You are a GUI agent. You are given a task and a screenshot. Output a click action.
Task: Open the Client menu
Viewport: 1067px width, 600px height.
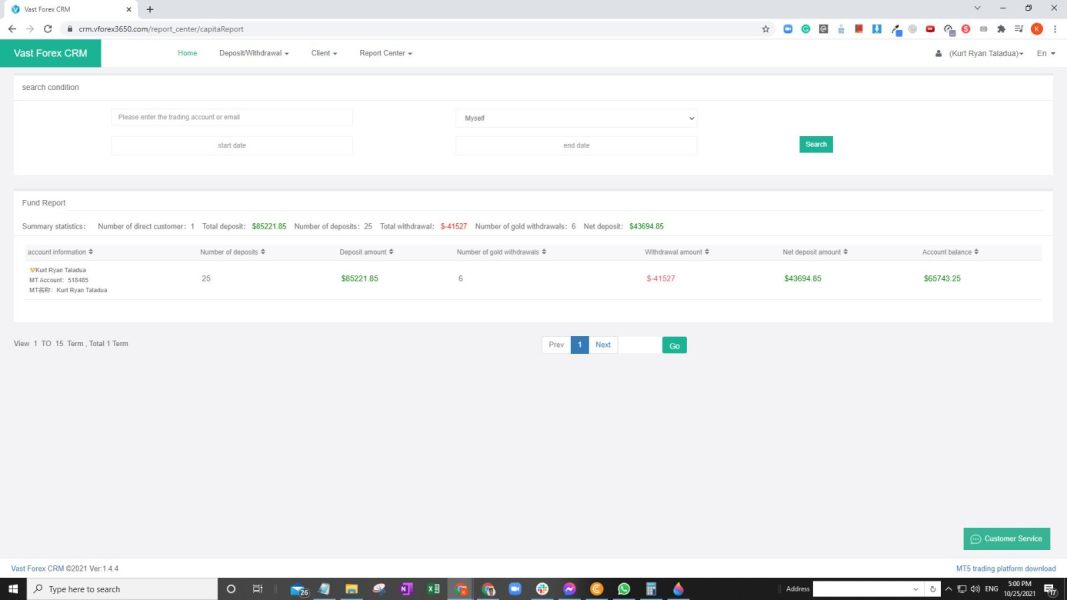[324, 53]
